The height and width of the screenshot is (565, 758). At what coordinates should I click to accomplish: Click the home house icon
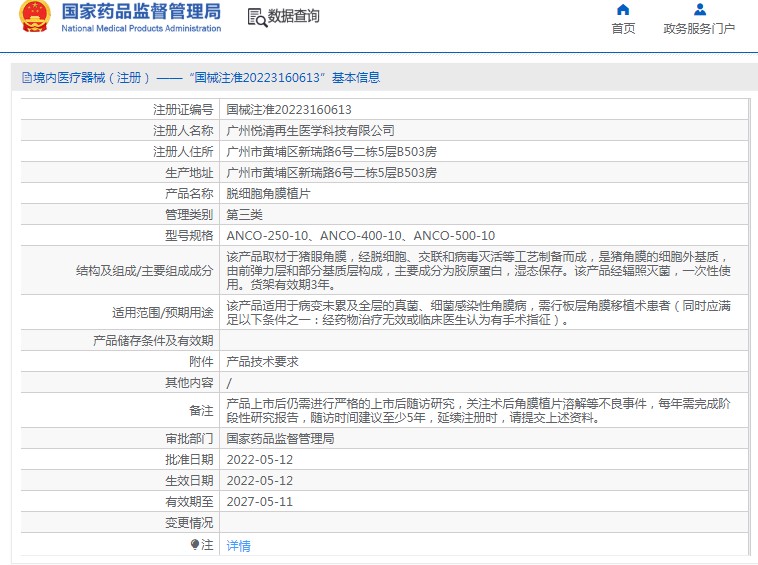pos(623,10)
